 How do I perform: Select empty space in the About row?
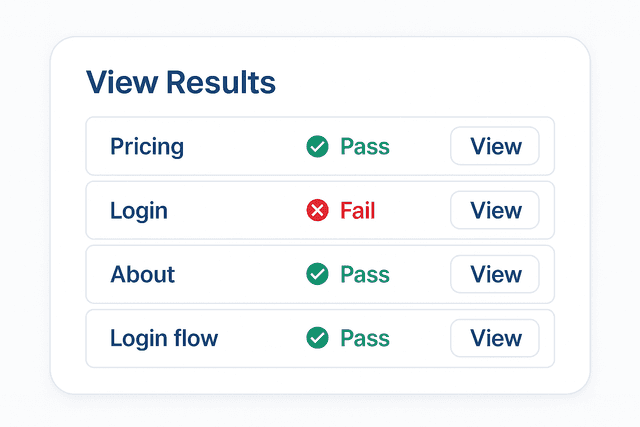[240, 274]
